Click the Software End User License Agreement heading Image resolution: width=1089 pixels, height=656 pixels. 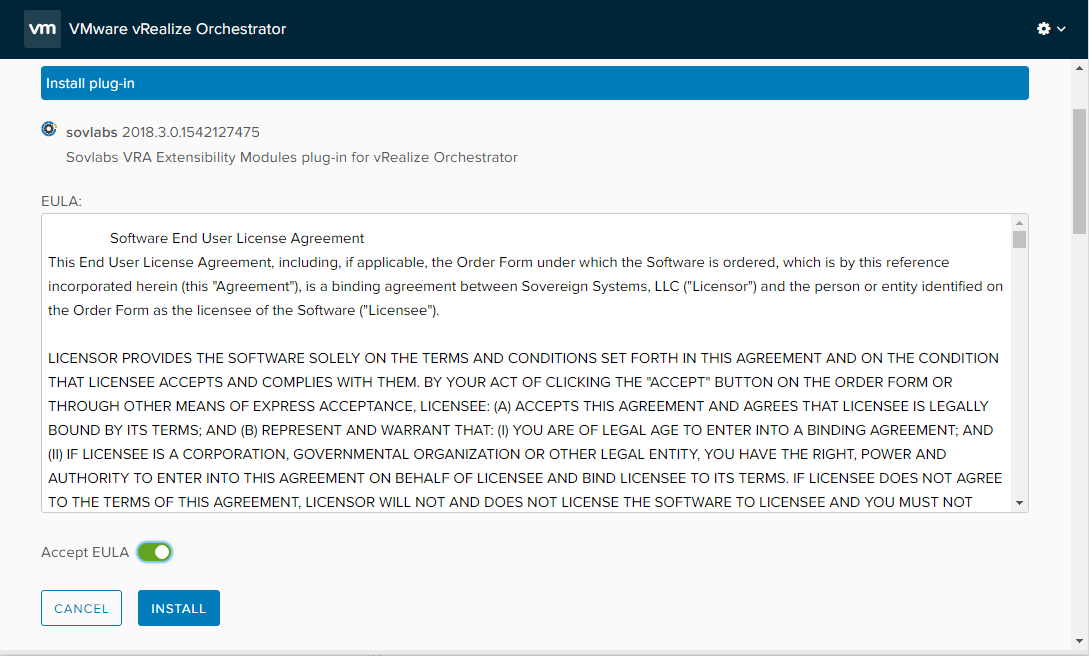[237, 239]
